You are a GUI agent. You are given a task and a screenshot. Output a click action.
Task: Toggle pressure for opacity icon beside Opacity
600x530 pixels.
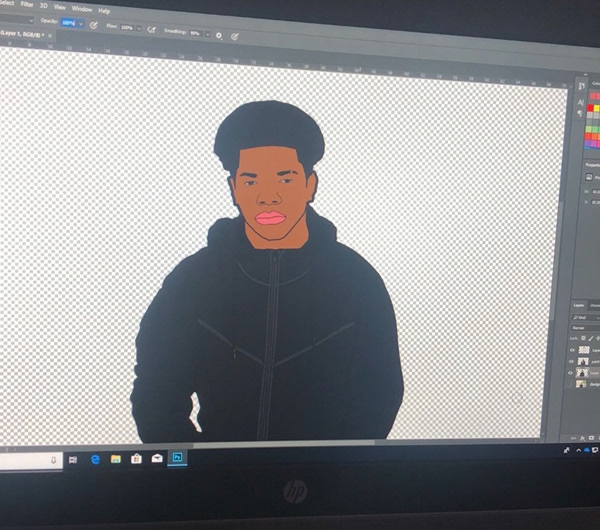[x=94, y=23]
